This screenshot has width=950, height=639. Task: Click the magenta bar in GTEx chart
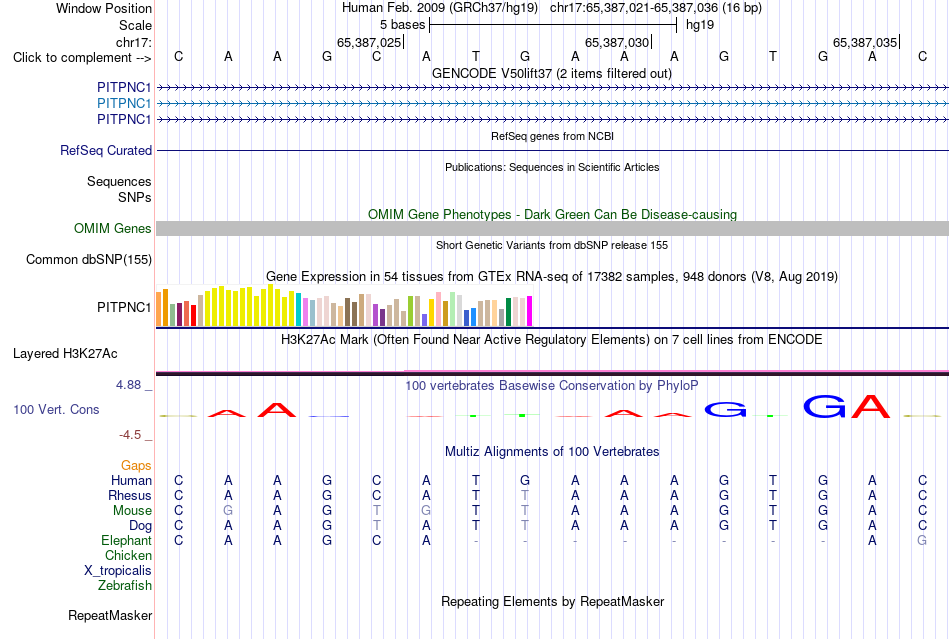[x=530, y=311]
